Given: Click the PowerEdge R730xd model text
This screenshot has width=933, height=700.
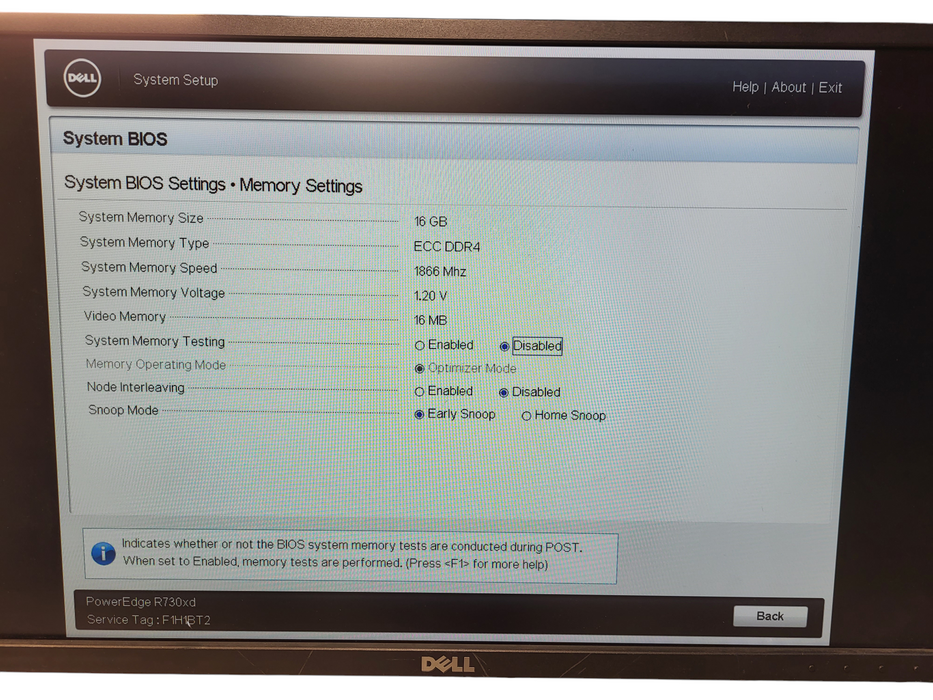Looking at the screenshot, I should (140, 602).
